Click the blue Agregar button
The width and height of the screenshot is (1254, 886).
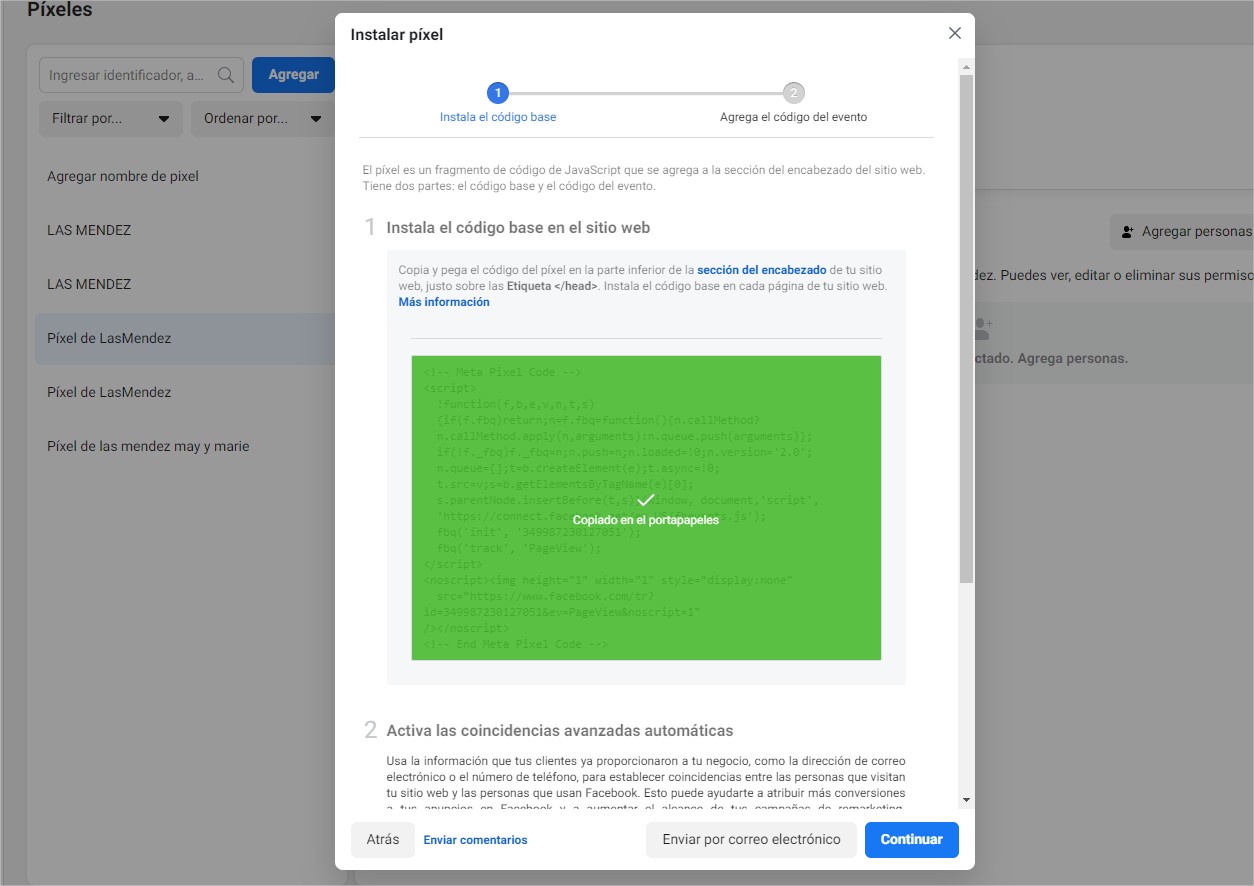(293, 75)
